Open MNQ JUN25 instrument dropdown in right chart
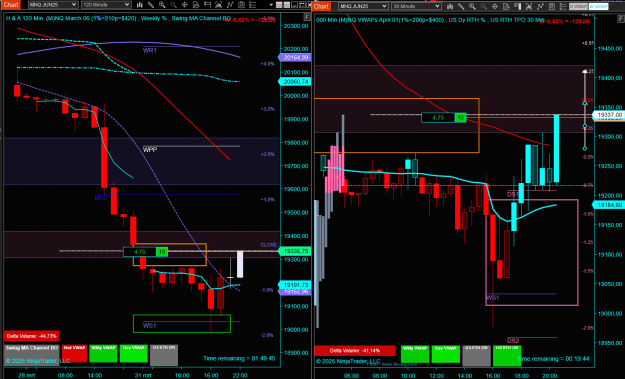 [363, 6]
